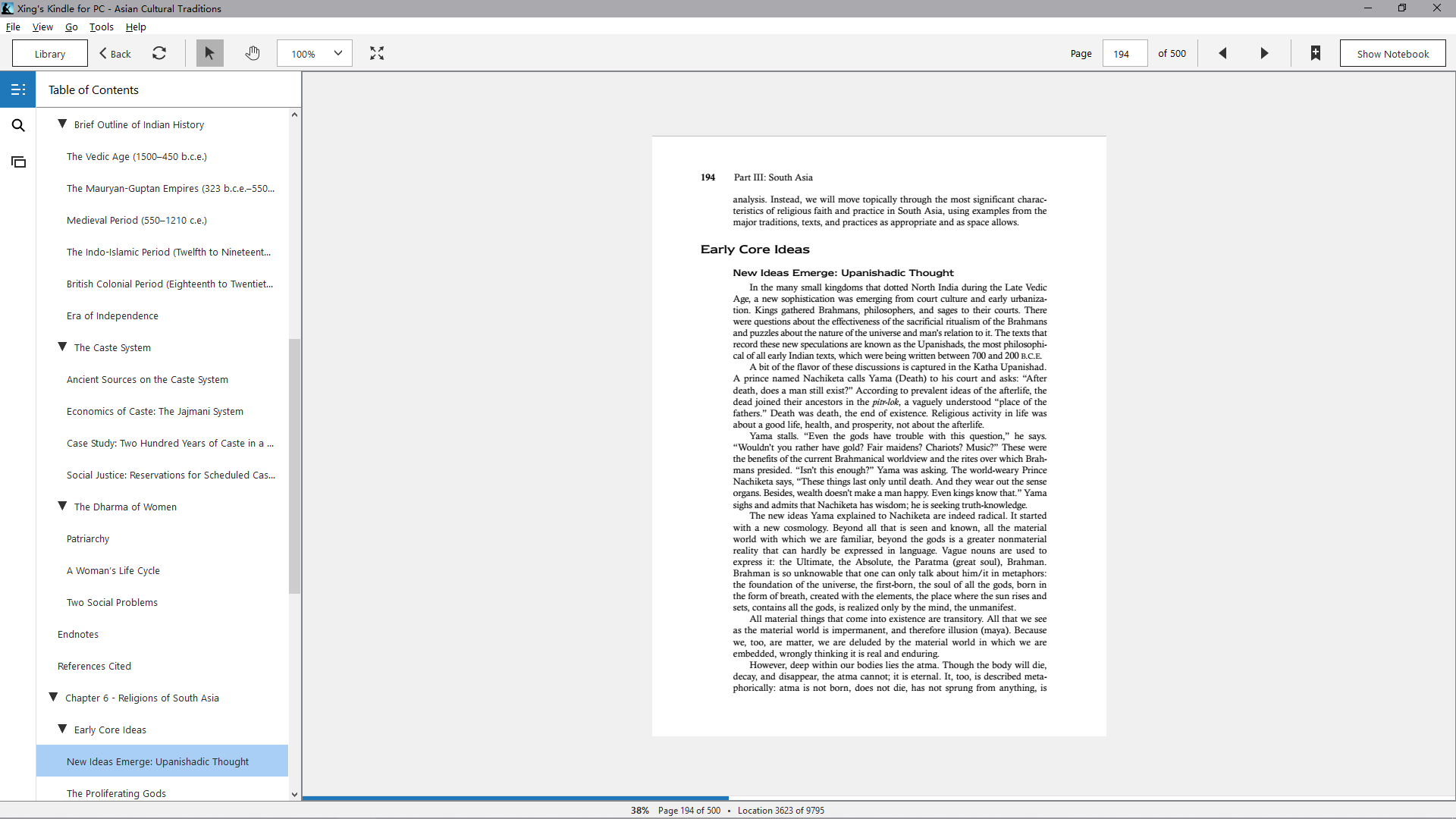Go to Social Justice: Reservations section

162,475
